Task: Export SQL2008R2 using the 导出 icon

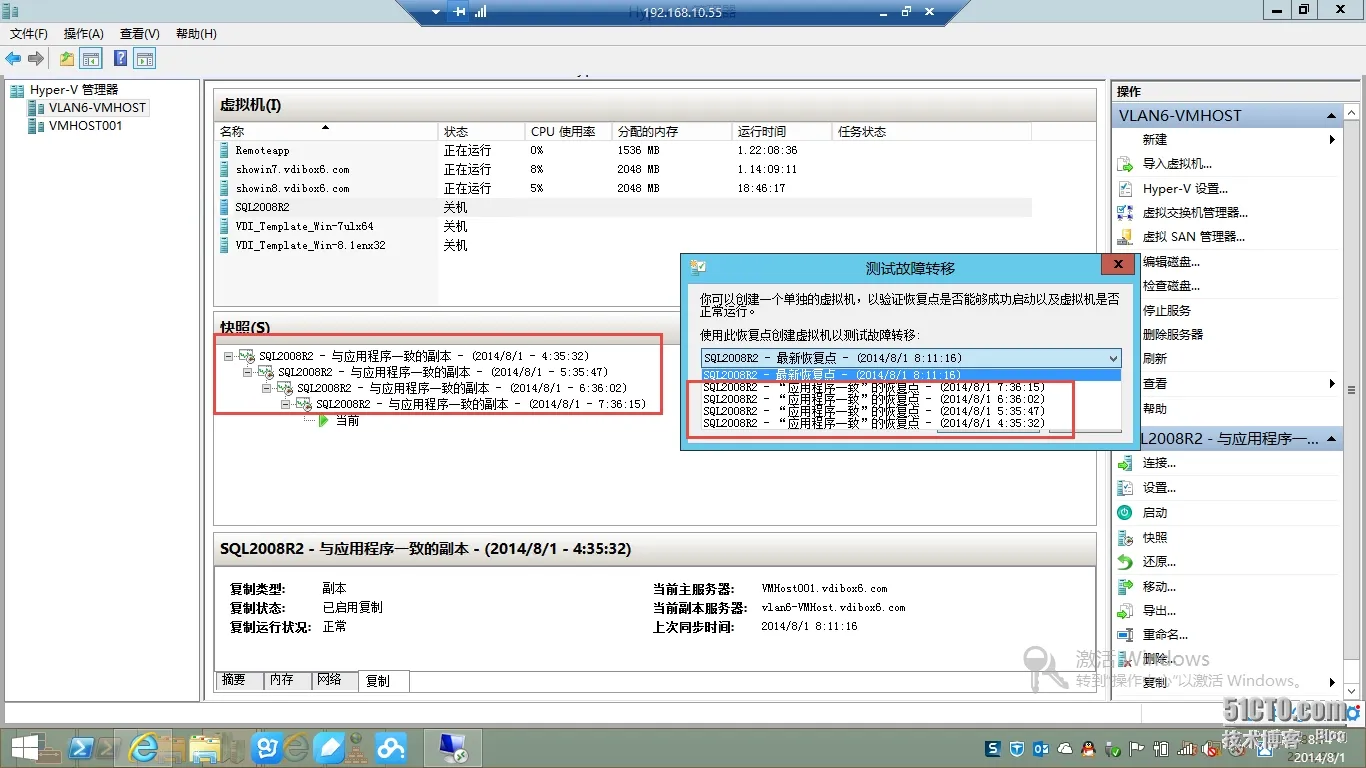Action: click(1124, 610)
